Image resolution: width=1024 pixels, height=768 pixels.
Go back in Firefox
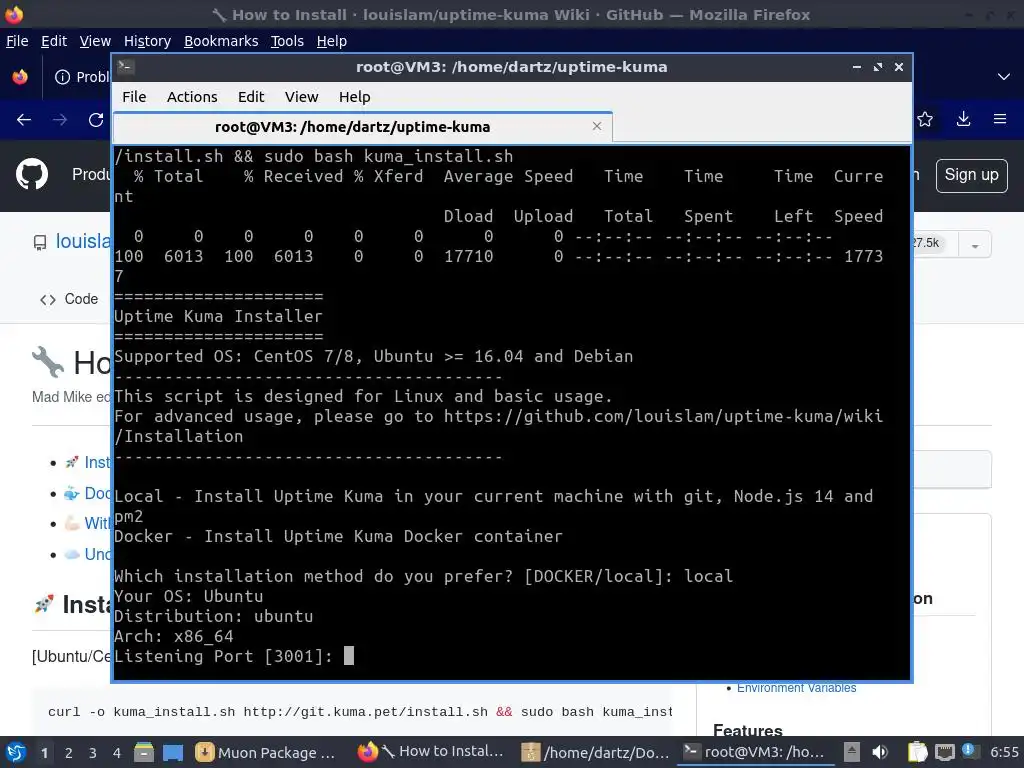point(24,120)
